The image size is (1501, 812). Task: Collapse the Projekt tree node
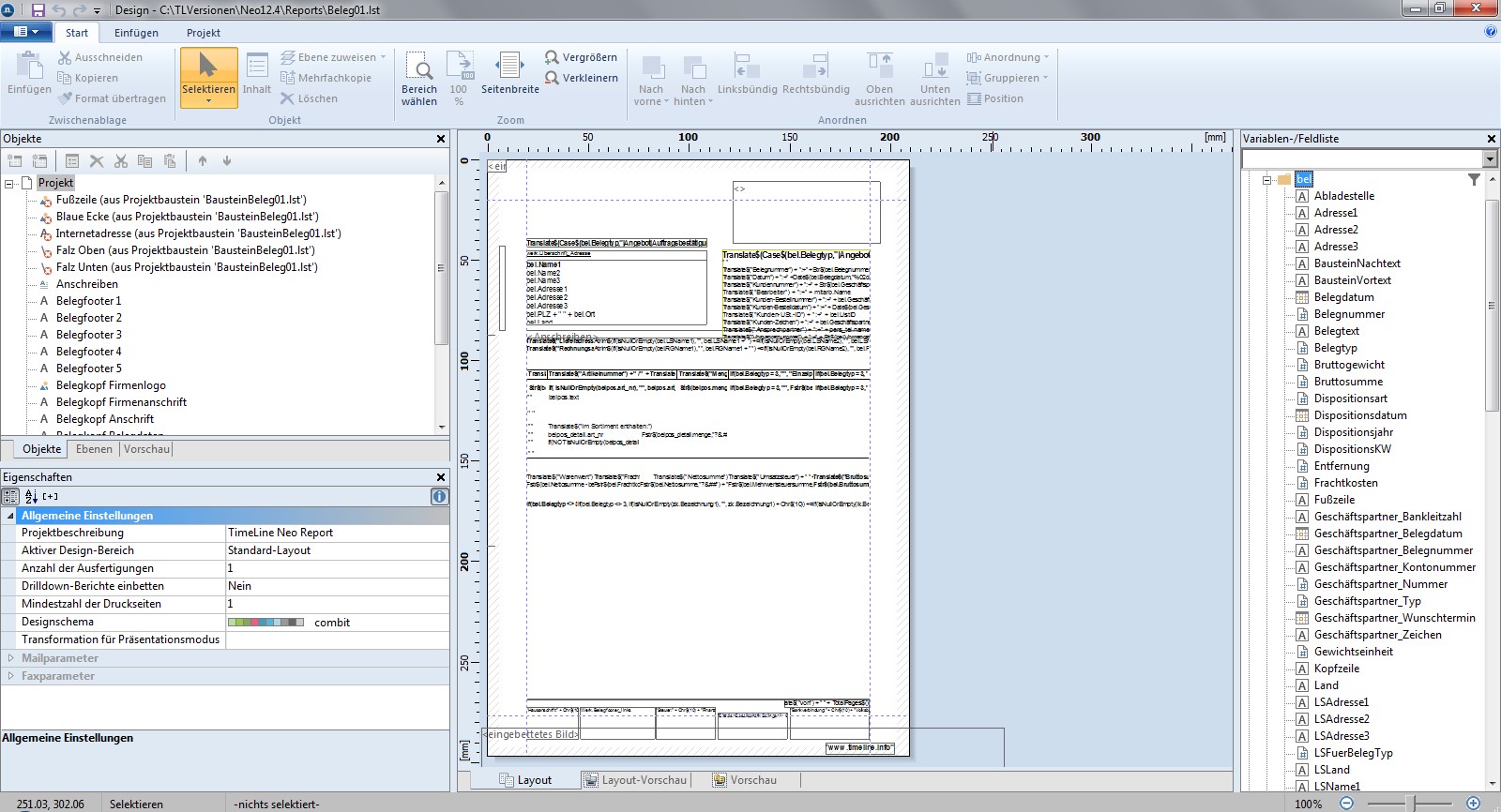coord(9,184)
